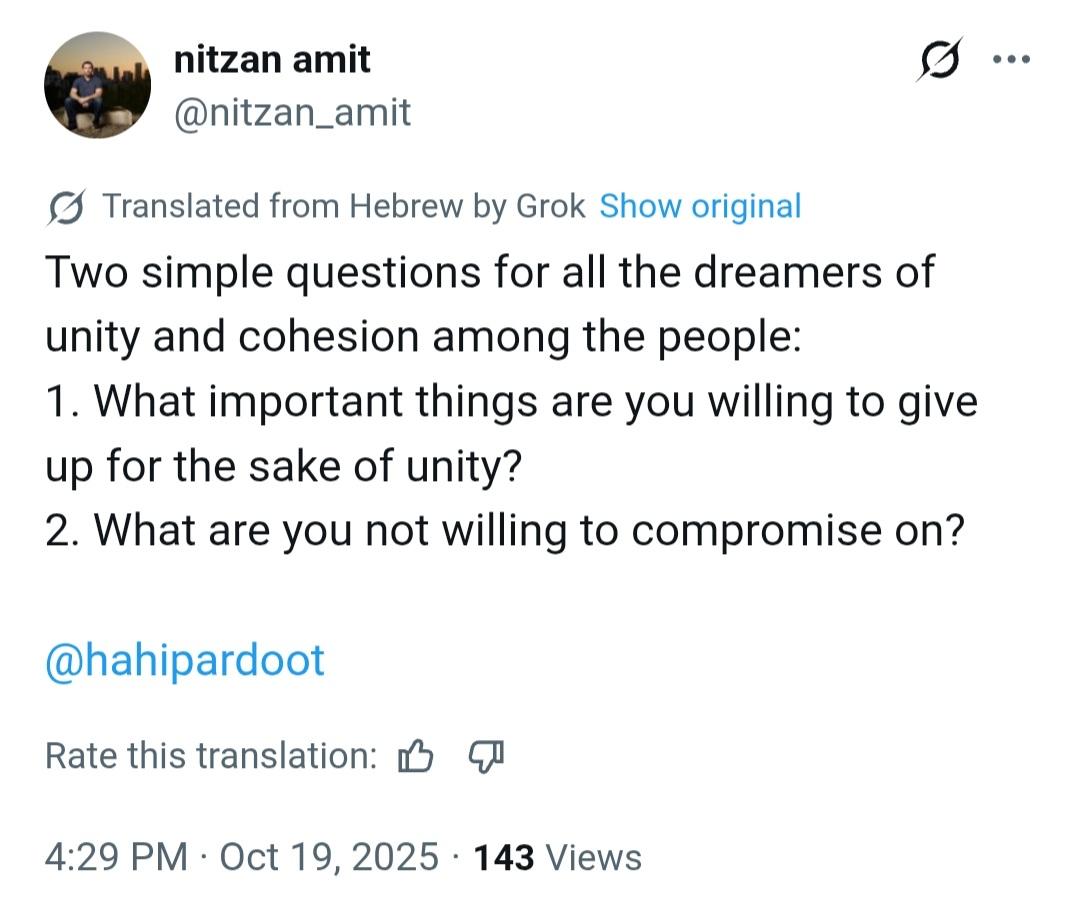Click question 1 about important things
The height and width of the screenshot is (921, 1080).
coord(510,402)
